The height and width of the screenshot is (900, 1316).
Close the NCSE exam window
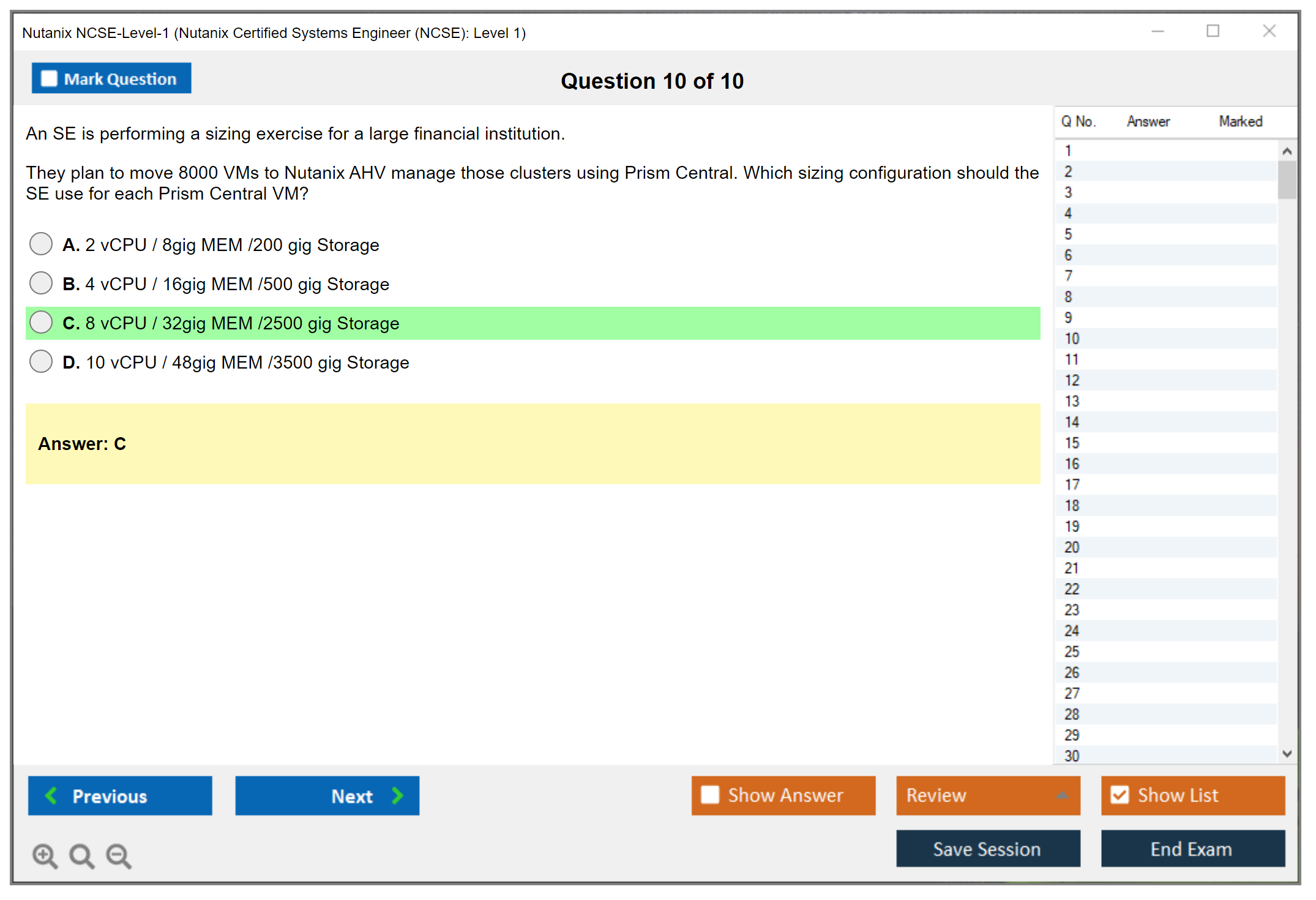pyautogui.click(x=1269, y=31)
